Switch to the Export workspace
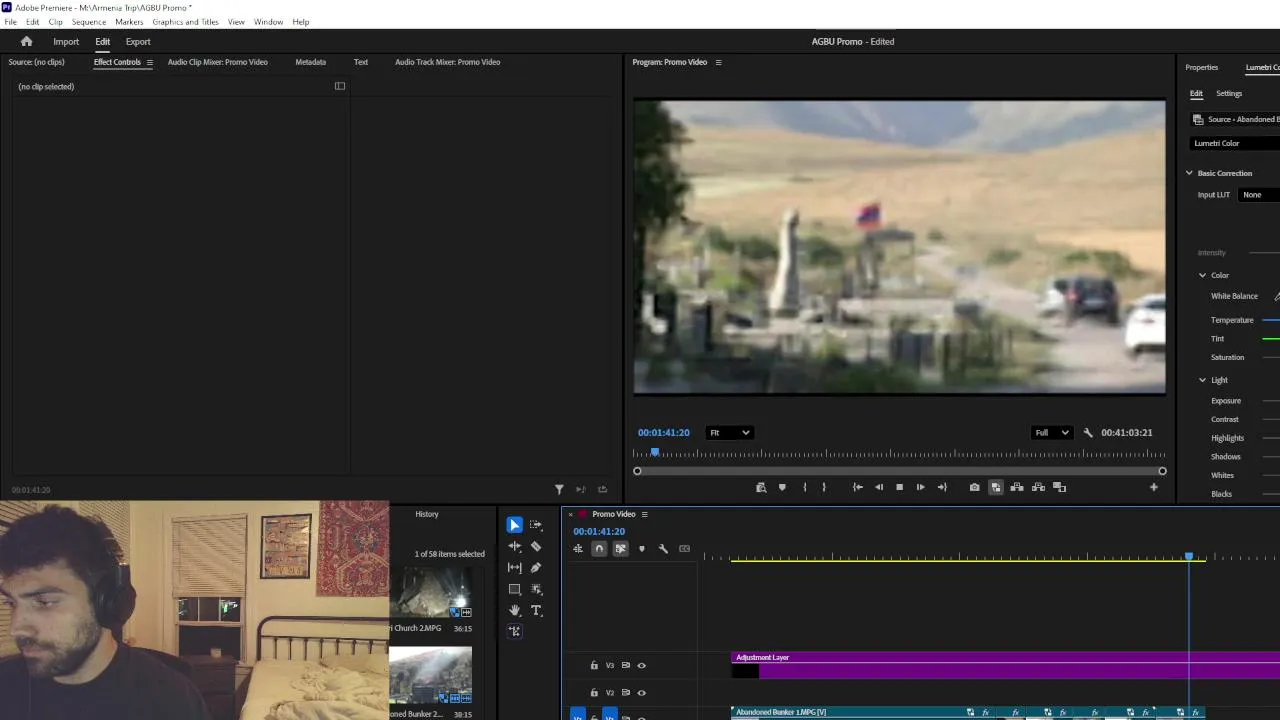The height and width of the screenshot is (720, 1280). pyautogui.click(x=138, y=41)
